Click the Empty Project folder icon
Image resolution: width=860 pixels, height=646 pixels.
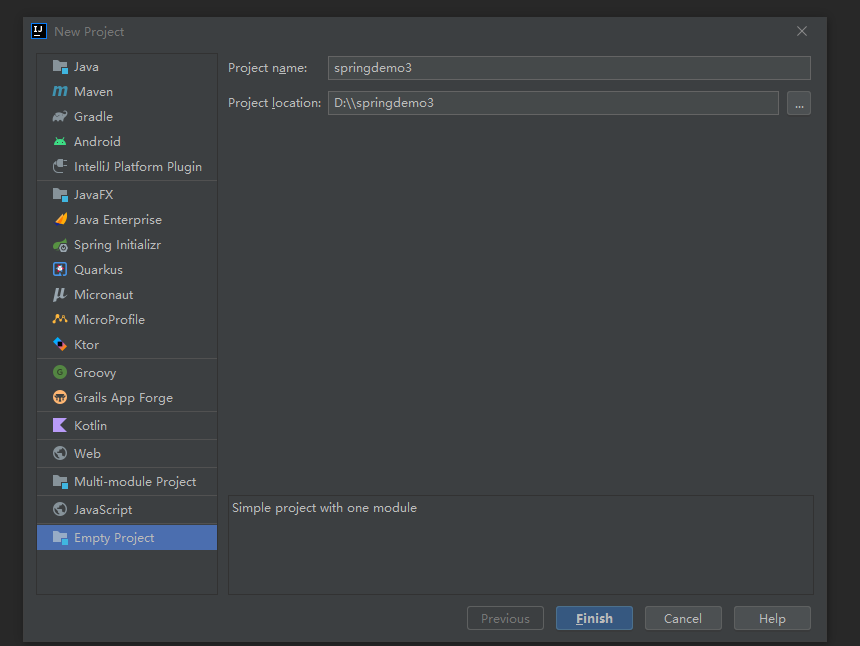click(60, 537)
